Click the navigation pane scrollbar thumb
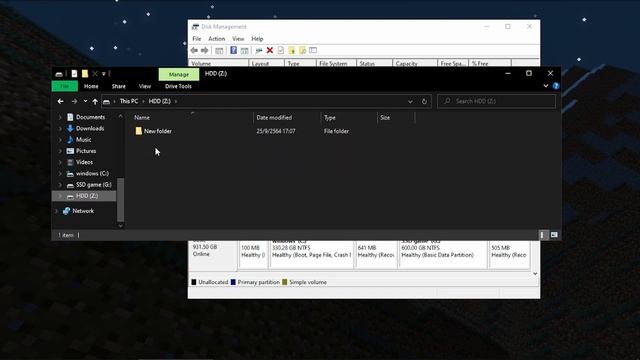 click(120, 200)
